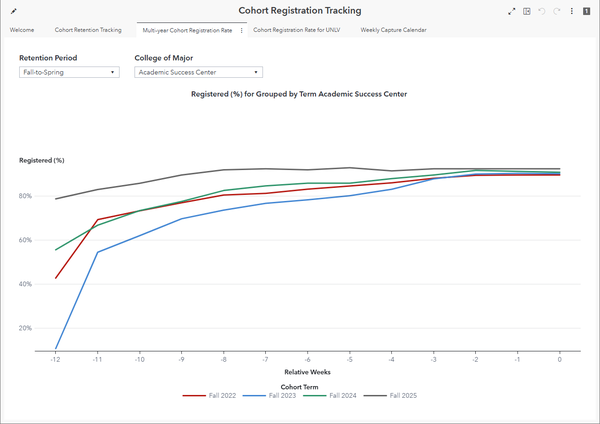The width and height of the screenshot is (600, 424).
Task: Click the edit pencil icon
Action: [13, 11]
